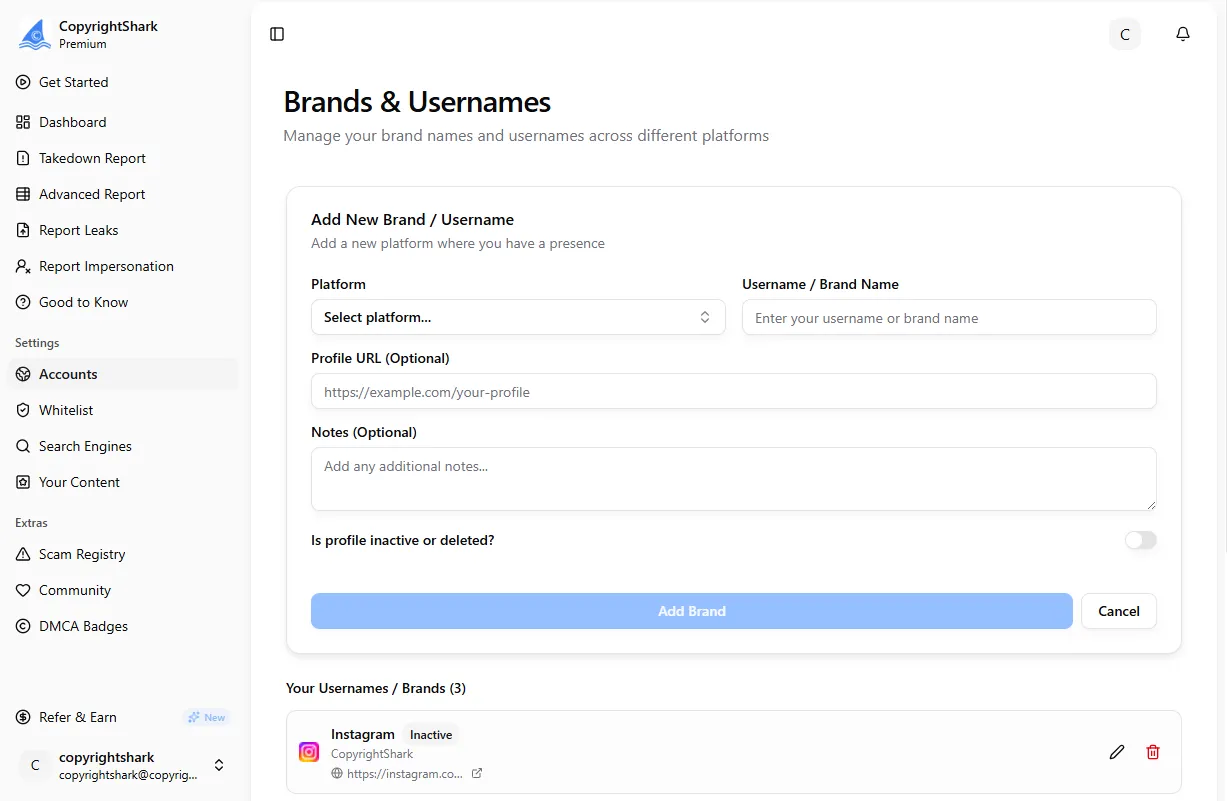Click the C avatar in the top bar

(1124, 33)
